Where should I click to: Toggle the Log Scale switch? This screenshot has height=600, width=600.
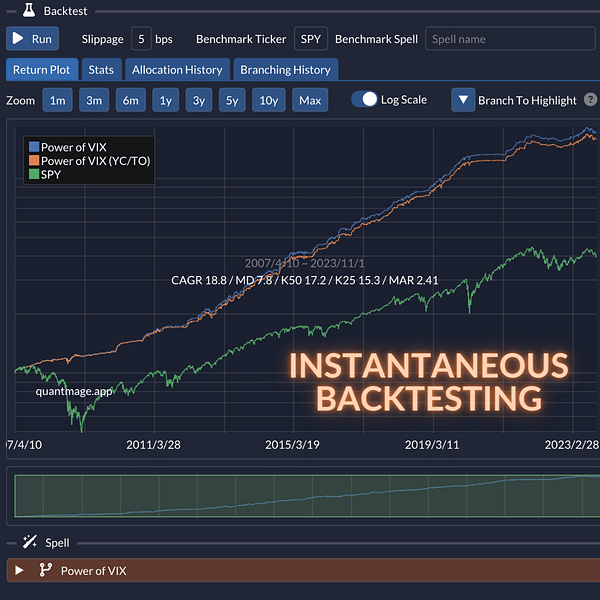[364, 99]
